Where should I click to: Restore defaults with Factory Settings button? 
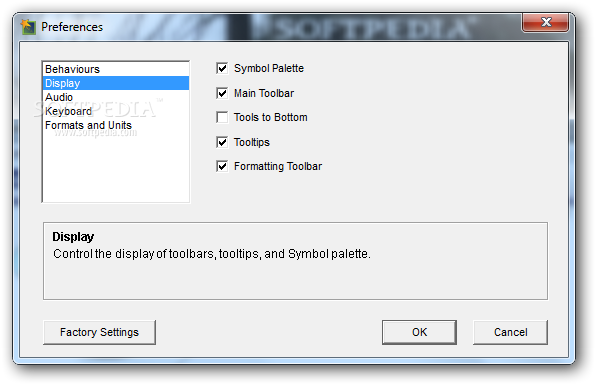(x=99, y=332)
